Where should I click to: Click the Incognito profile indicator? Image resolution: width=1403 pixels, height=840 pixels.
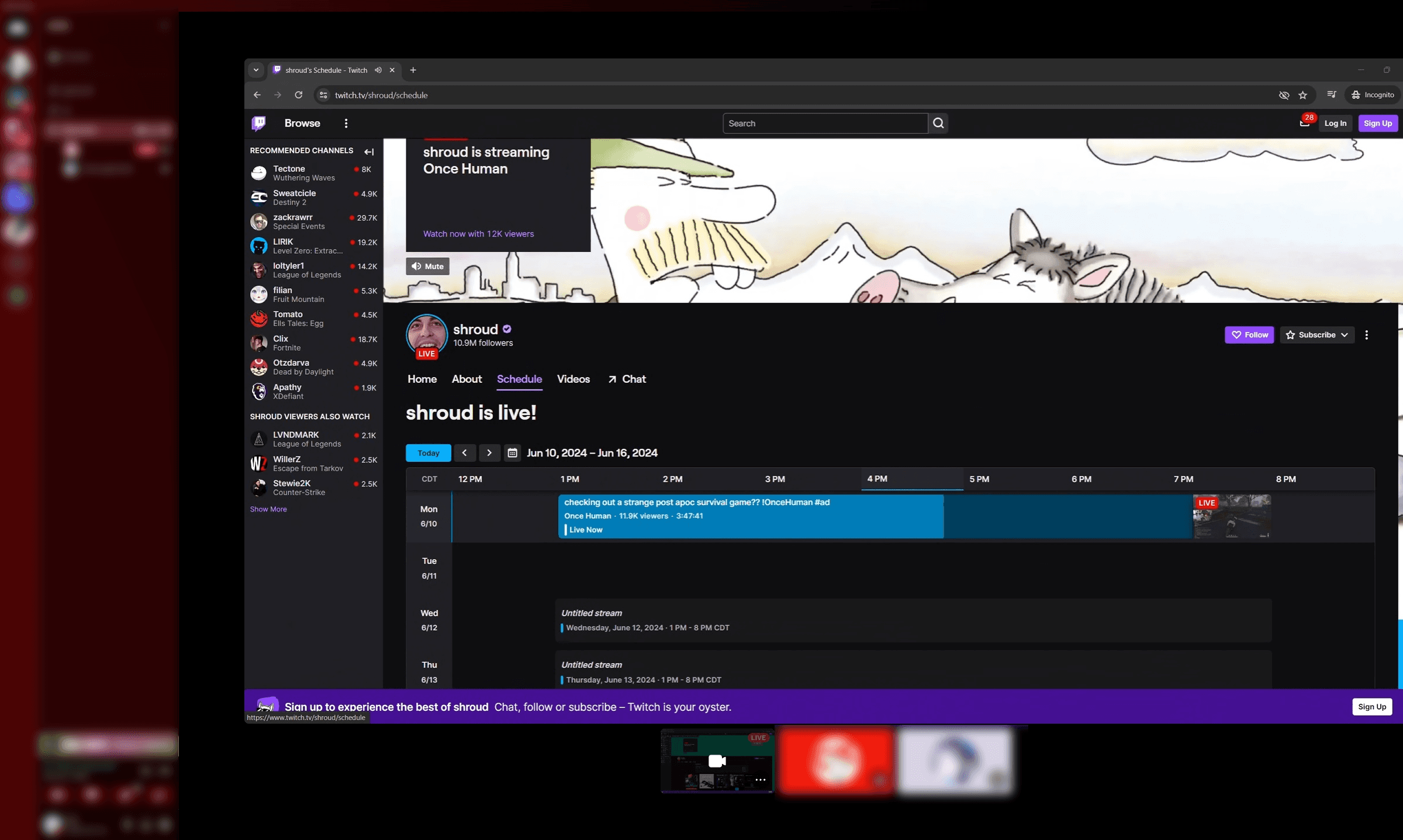(x=1373, y=95)
